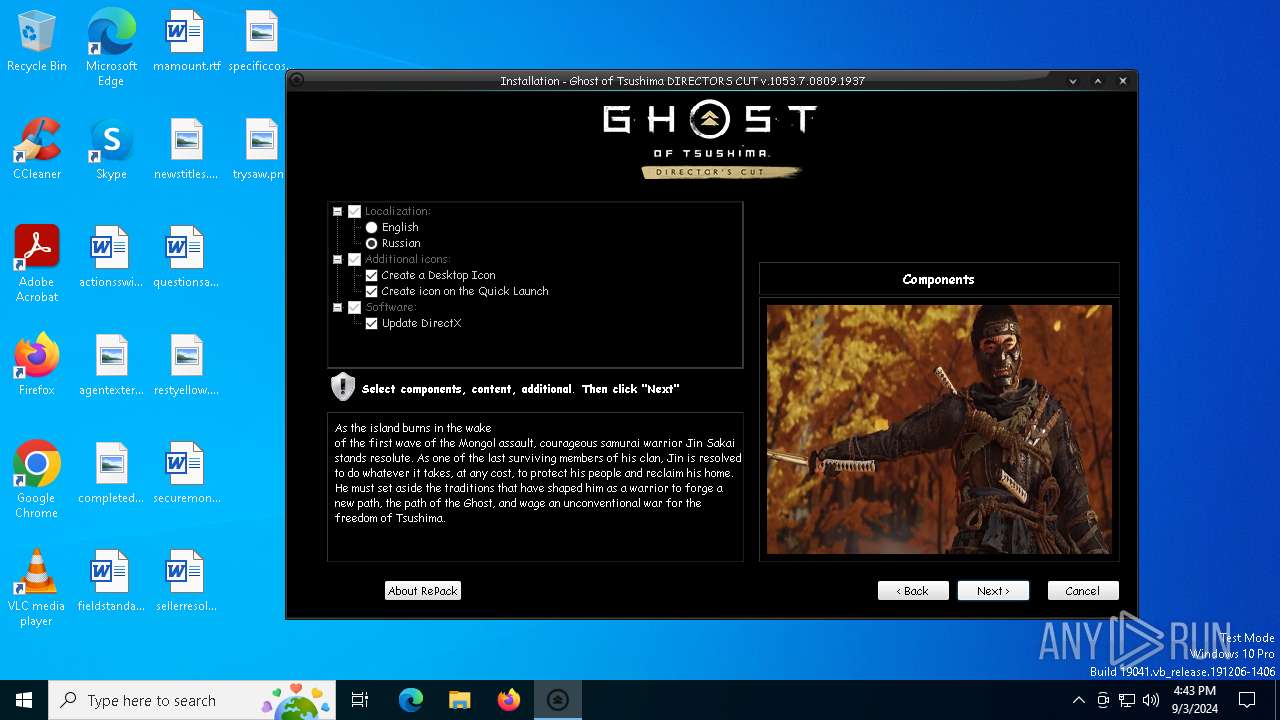Close the installer window

1123,81
